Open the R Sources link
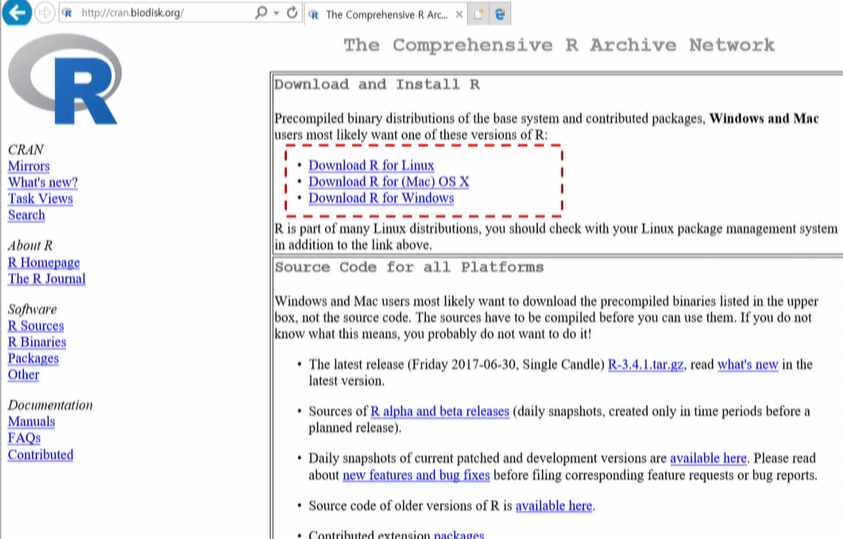Viewport: 843px width, 539px height. 35,326
